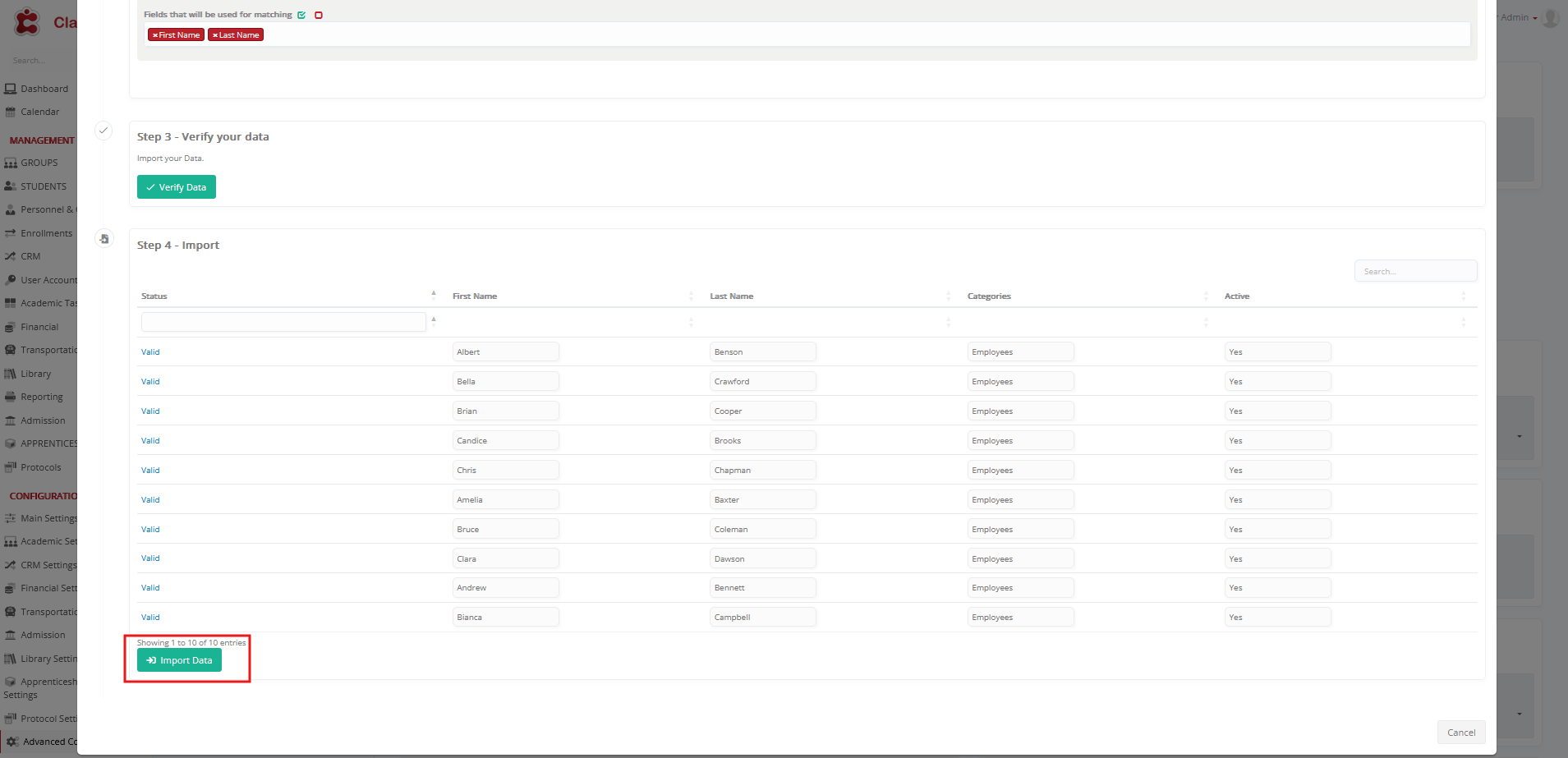Click the STUDENTS sidebar icon
Image resolution: width=1568 pixels, height=758 pixels.
tap(11, 186)
